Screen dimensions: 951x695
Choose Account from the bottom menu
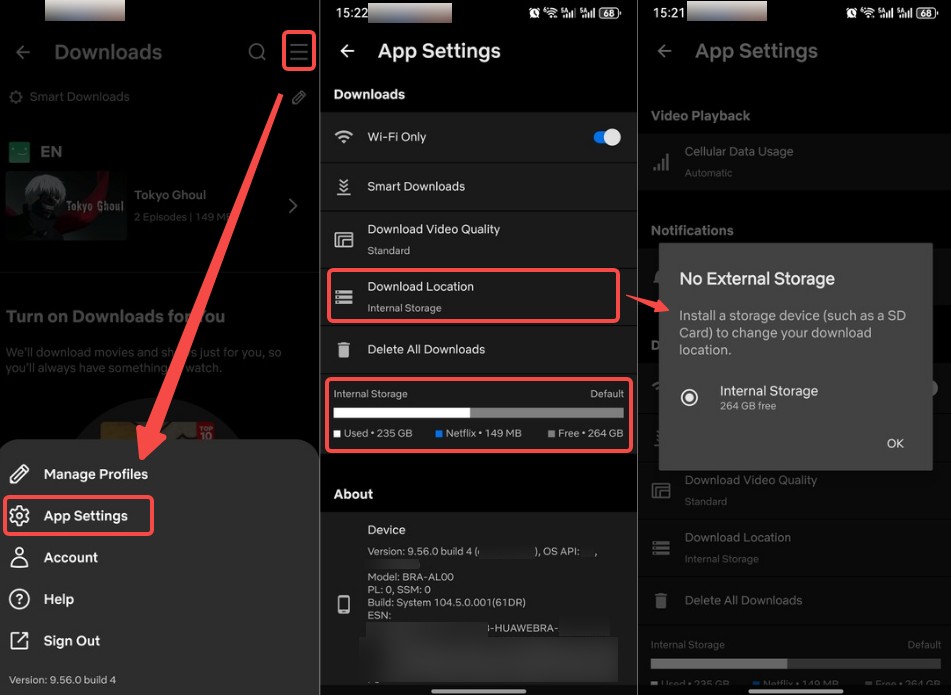(x=70, y=558)
